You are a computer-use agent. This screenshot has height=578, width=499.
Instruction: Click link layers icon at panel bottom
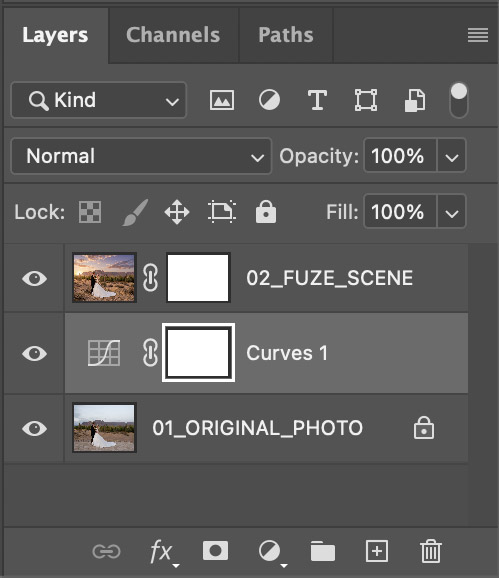tap(106, 551)
